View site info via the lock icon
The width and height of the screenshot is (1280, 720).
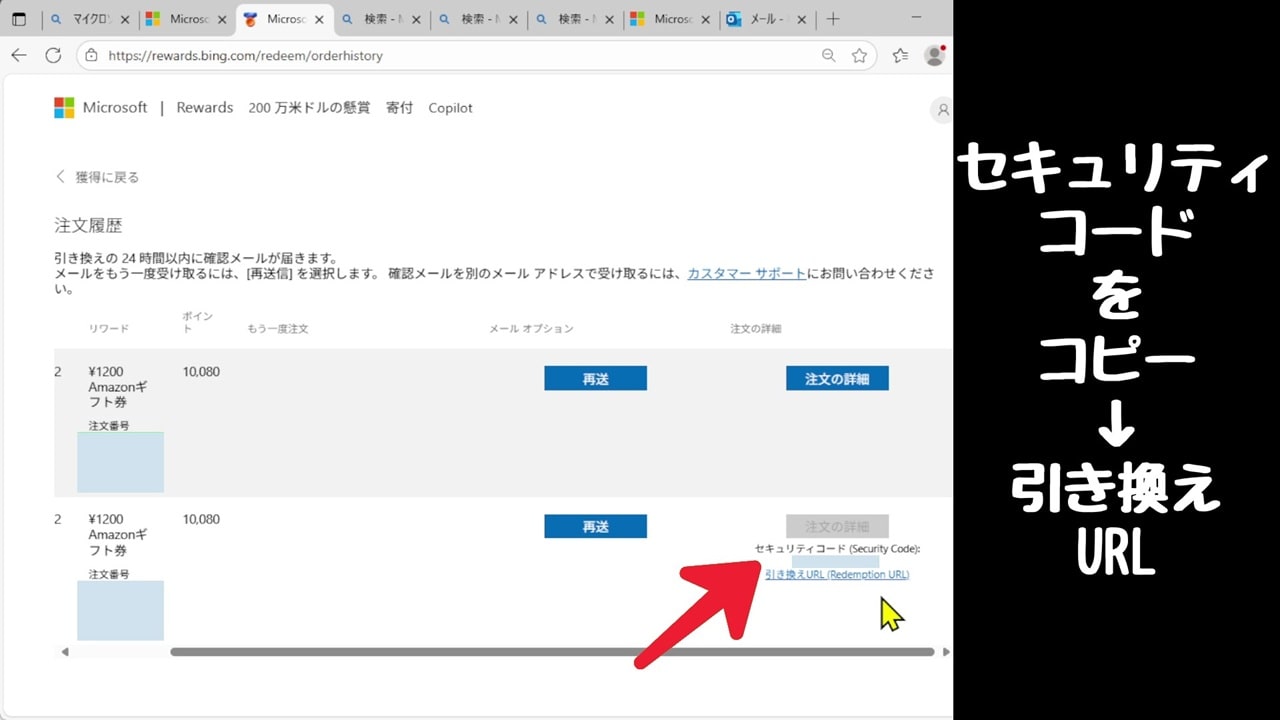click(x=92, y=56)
